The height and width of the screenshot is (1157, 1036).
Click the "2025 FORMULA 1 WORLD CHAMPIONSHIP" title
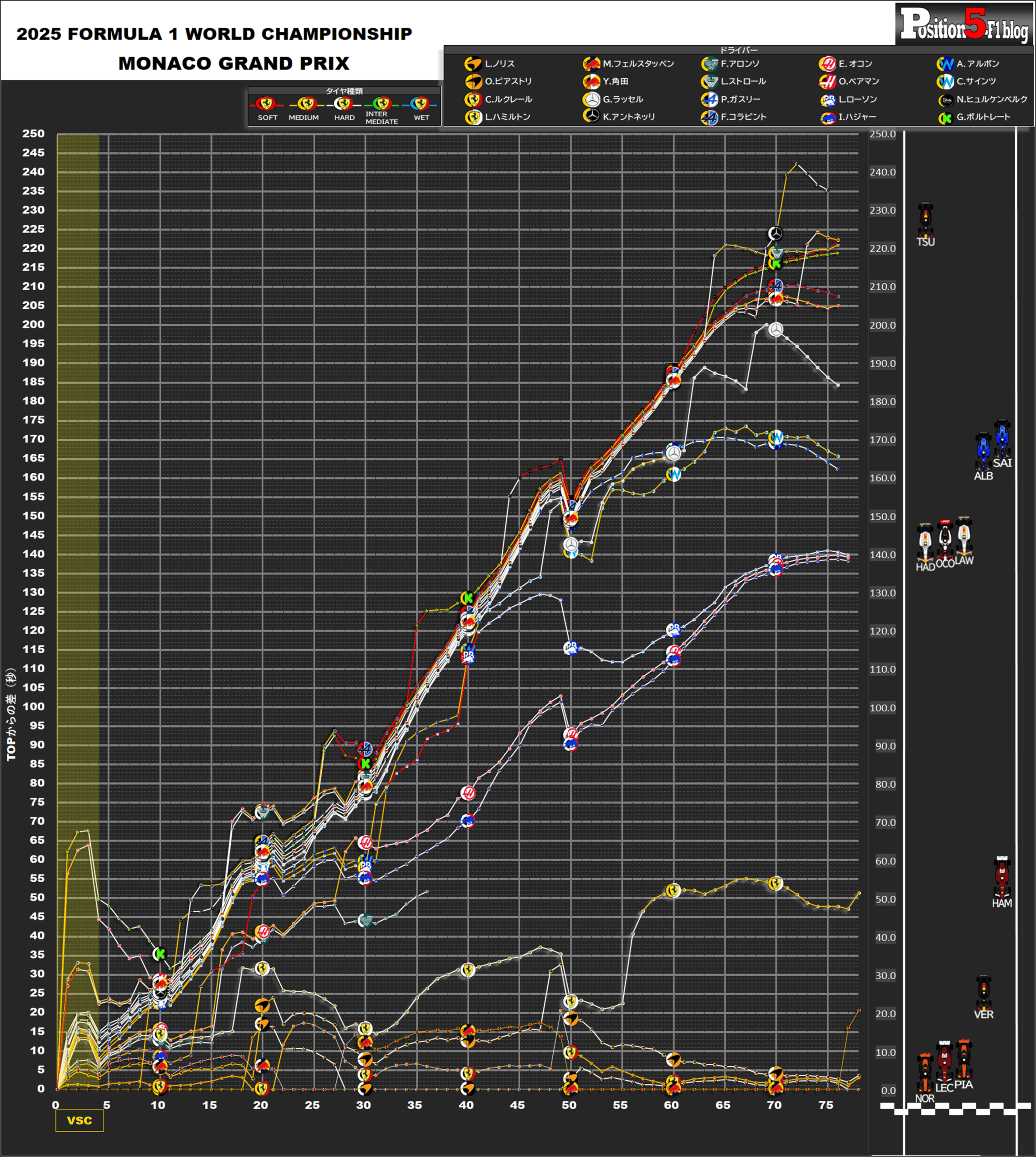(x=214, y=34)
